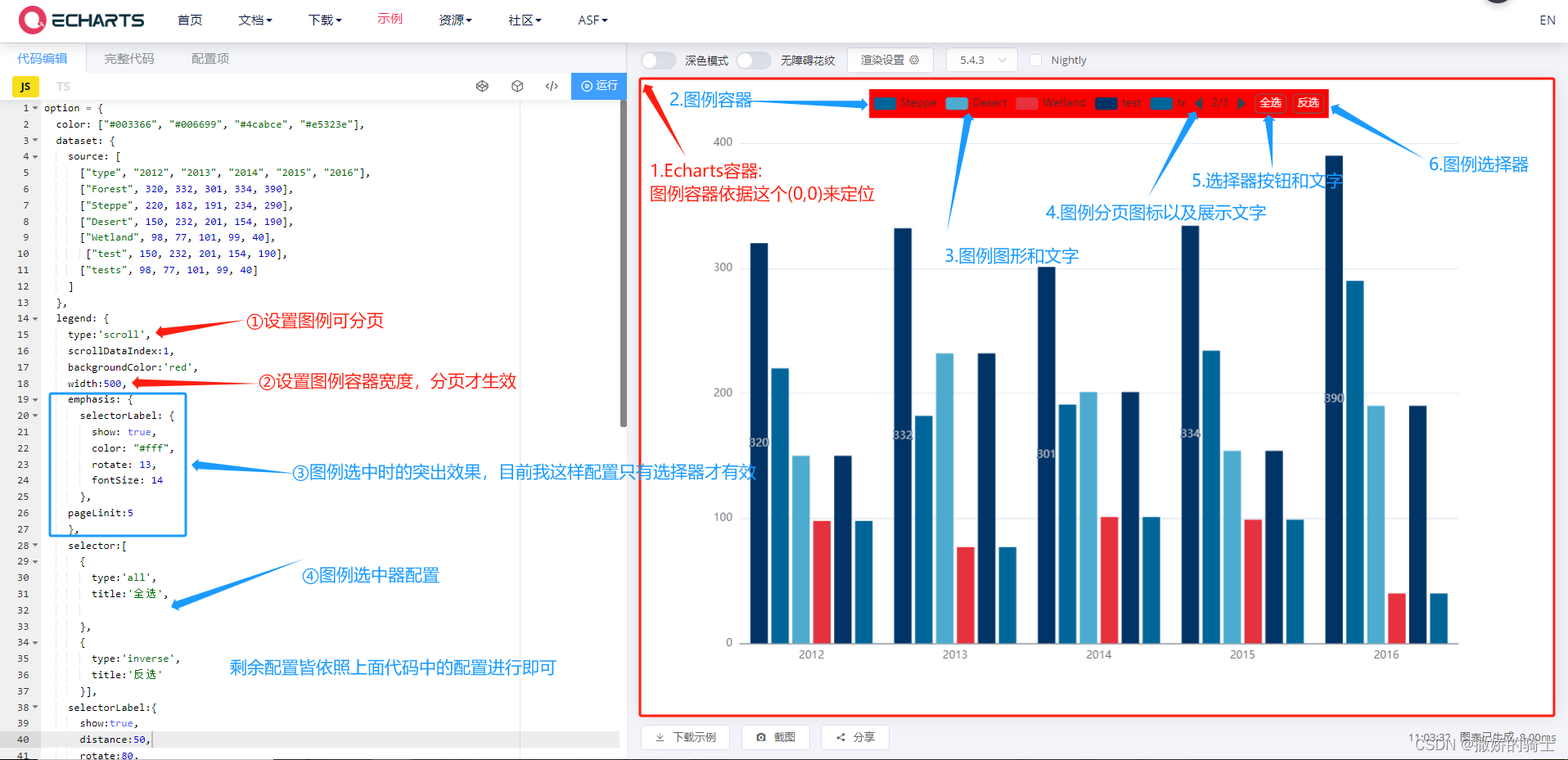
Task: Switch to the 完整代码 tab
Action: pyautogui.click(x=128, y=58)
